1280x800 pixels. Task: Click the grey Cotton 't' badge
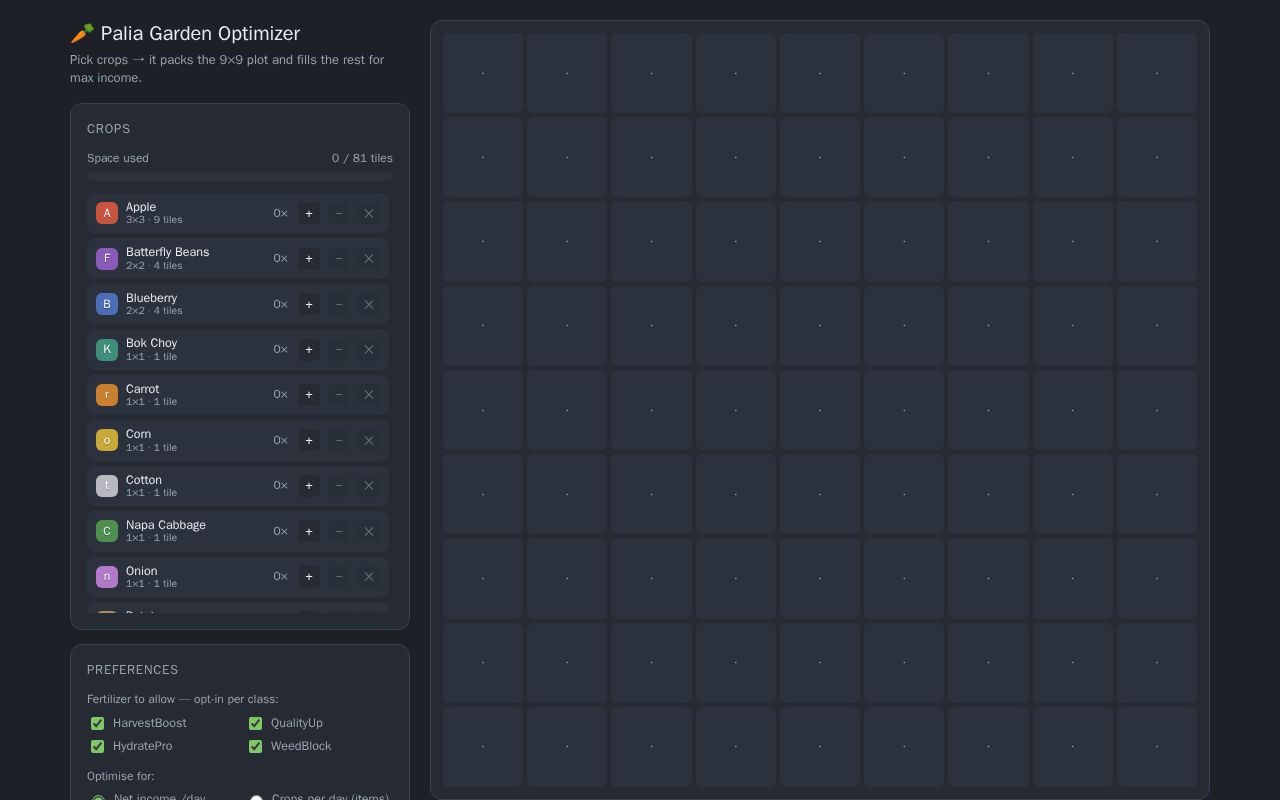[107, 485]
